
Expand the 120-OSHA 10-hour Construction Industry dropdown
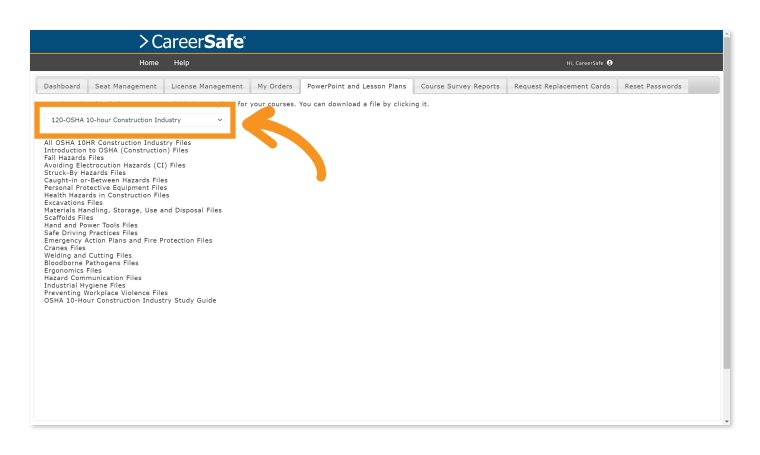point(134,120)
